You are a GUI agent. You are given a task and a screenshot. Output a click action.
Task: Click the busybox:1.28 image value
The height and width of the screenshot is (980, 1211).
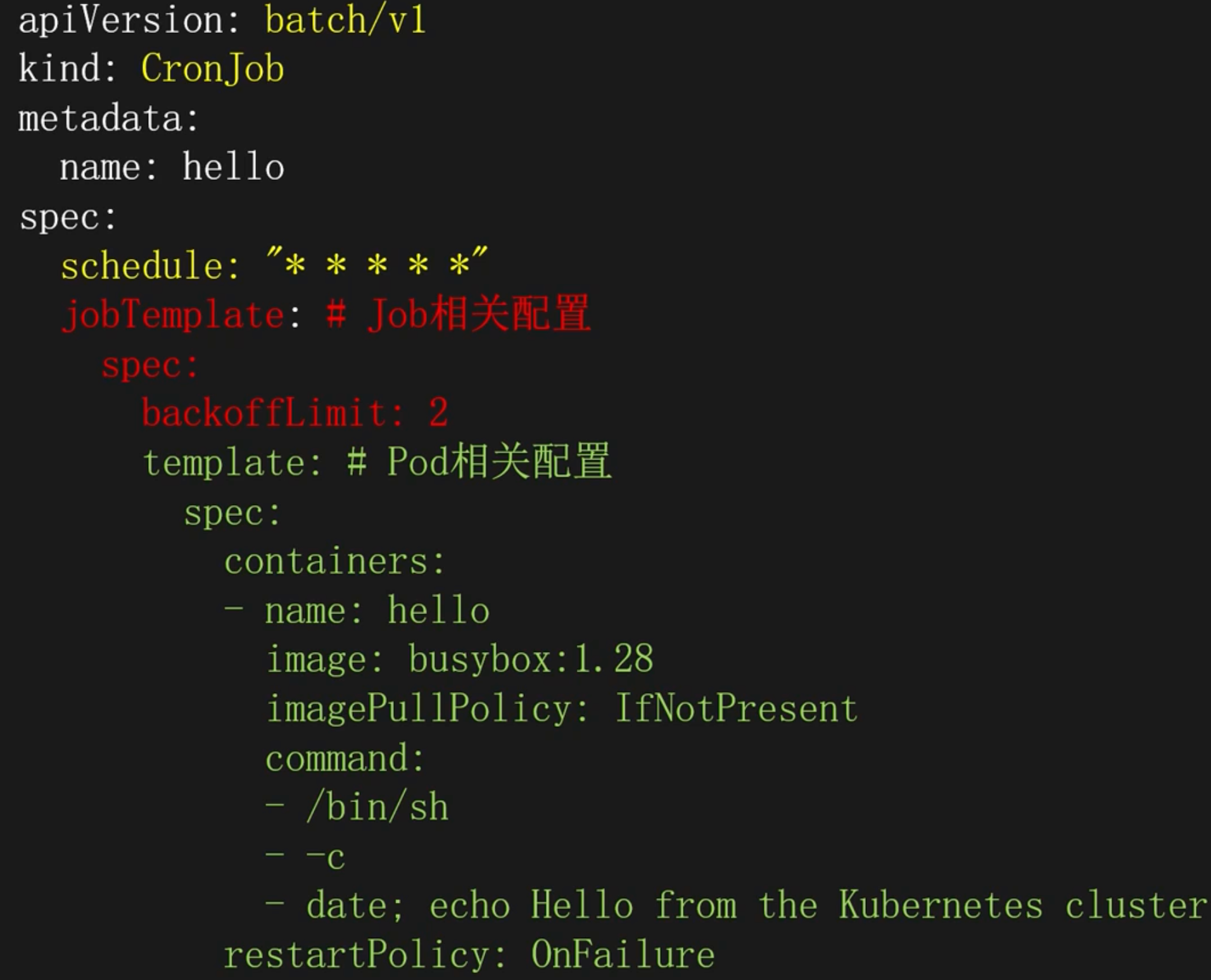coord(531,659)
